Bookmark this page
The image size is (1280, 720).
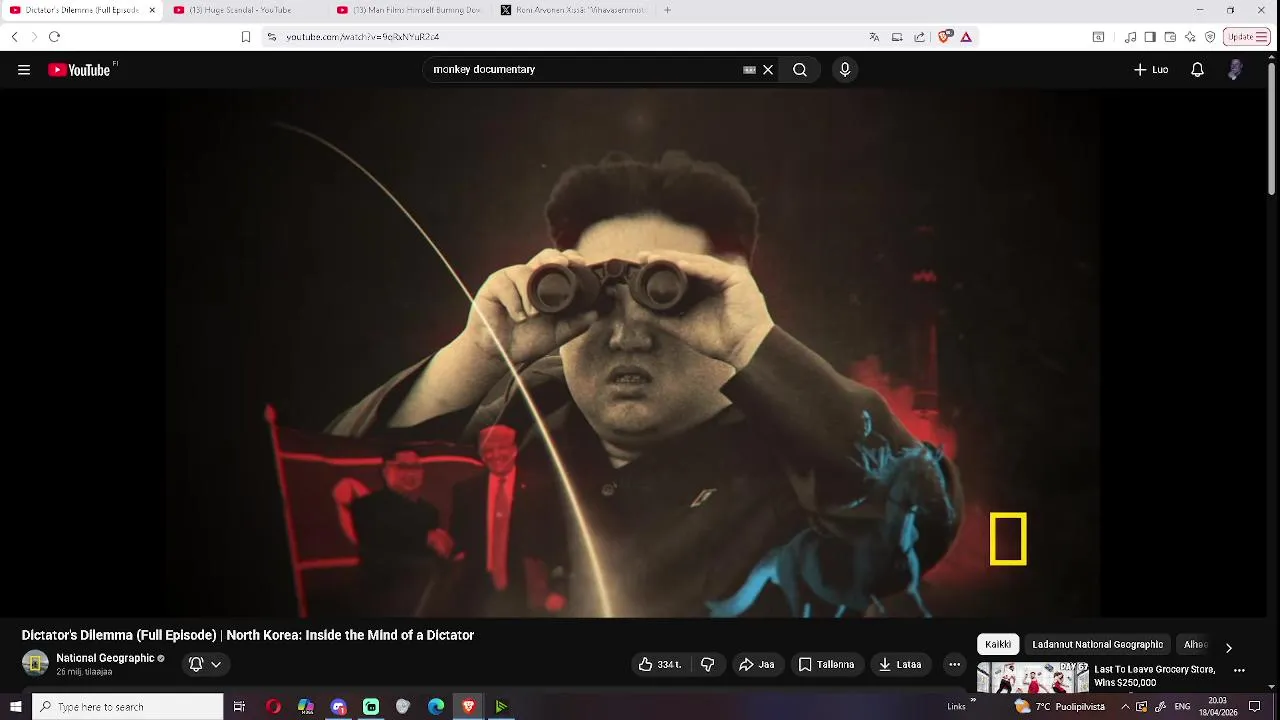(x=246, y=37)
